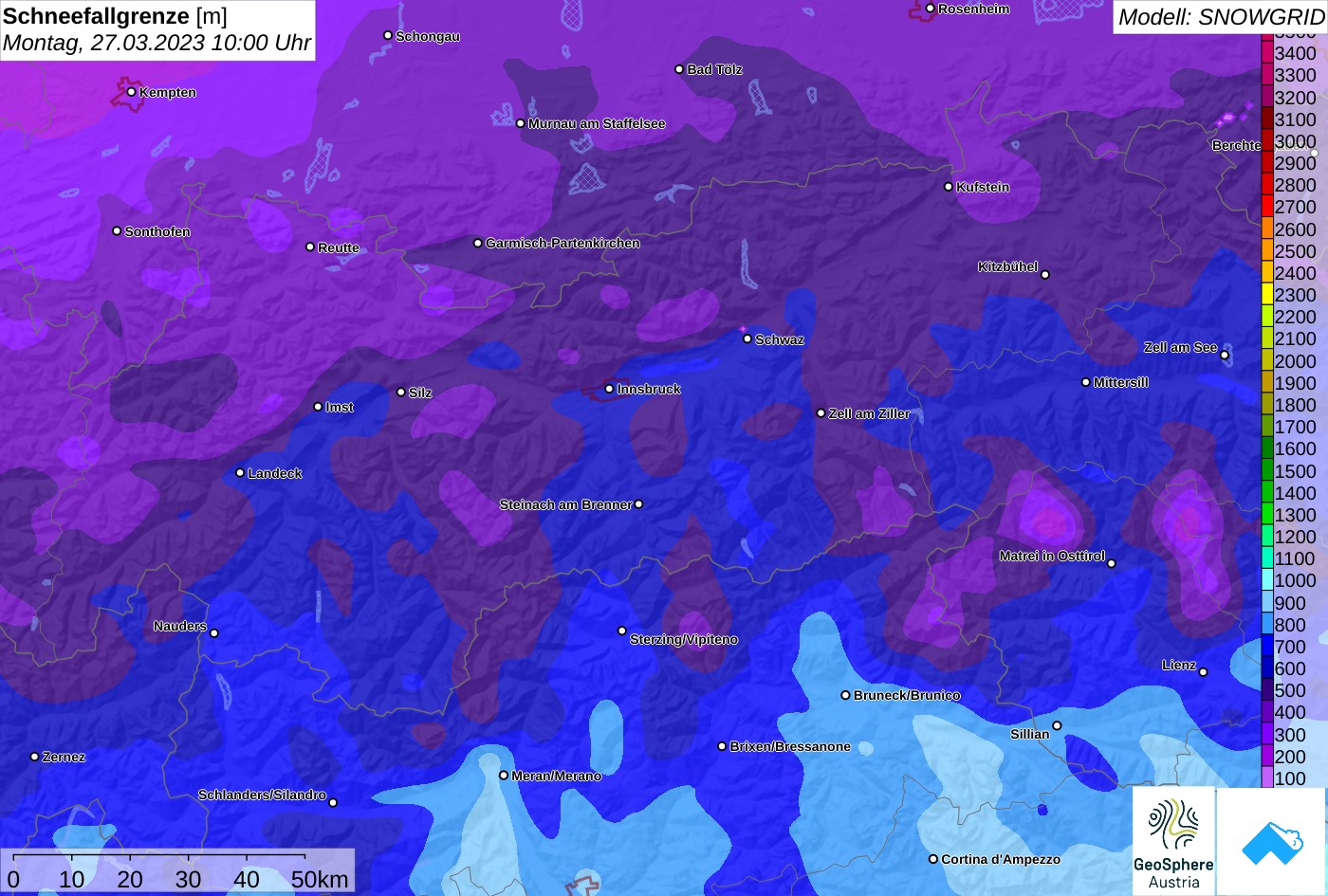Click the Schneefallgrenze title text

pyautogui.click(x=97, y=16)
